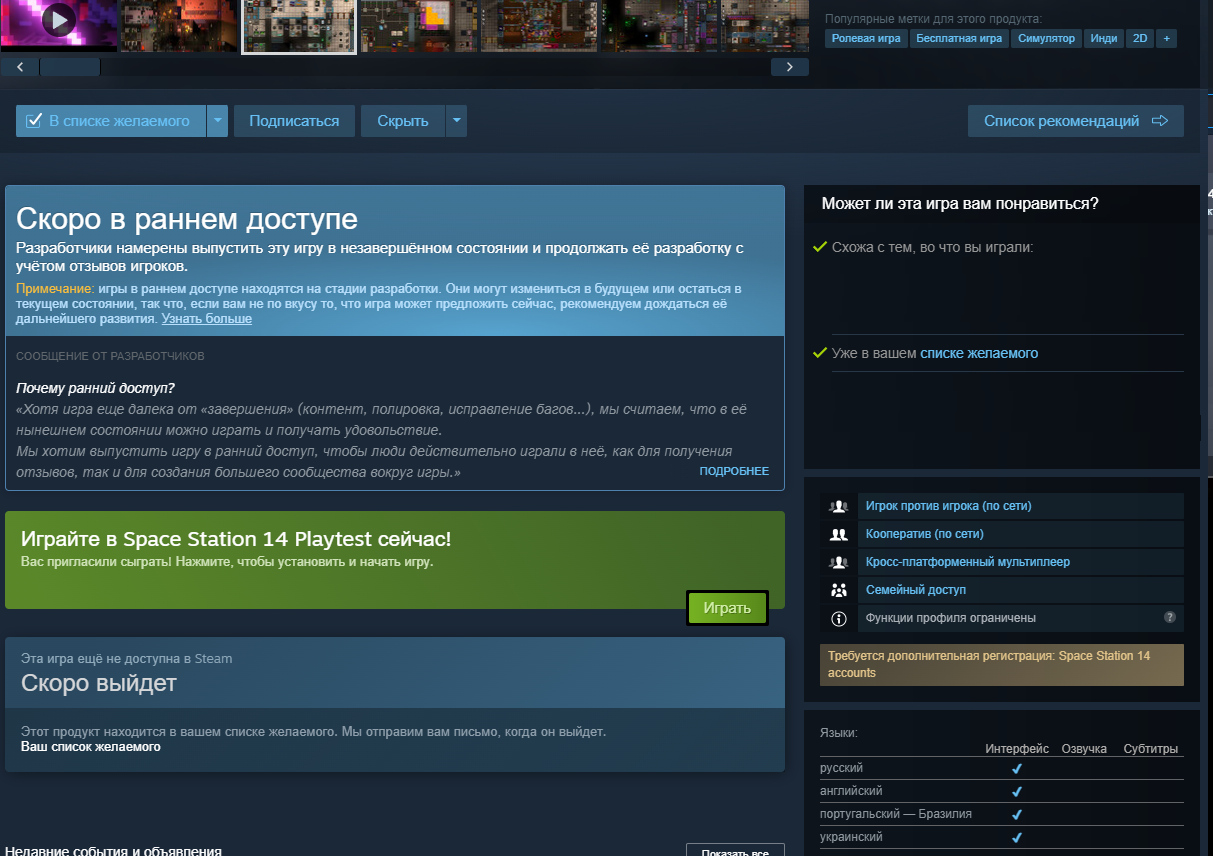
Task: Open the Симулятор tag
Action: [1047, 39]
